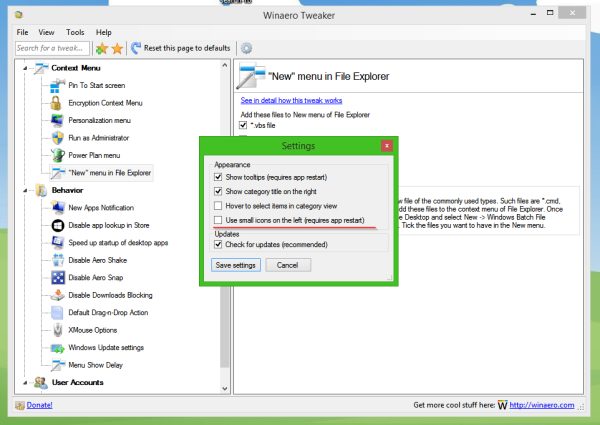Click the User Accounts category icon
Viewport: 600px width, 425px height.
(x=40, y=382)
